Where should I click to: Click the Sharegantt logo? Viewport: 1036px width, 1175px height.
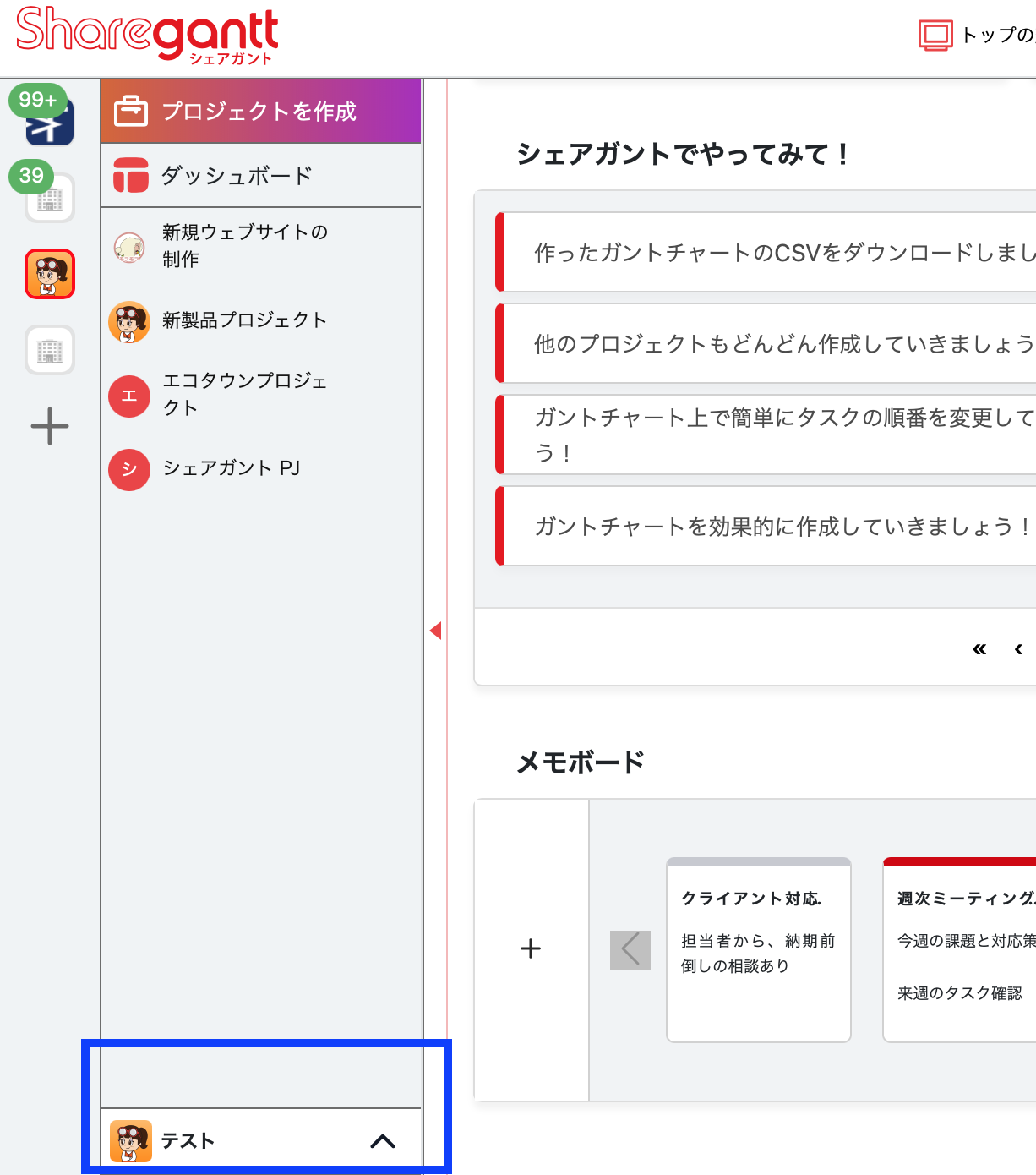(147, 34)
